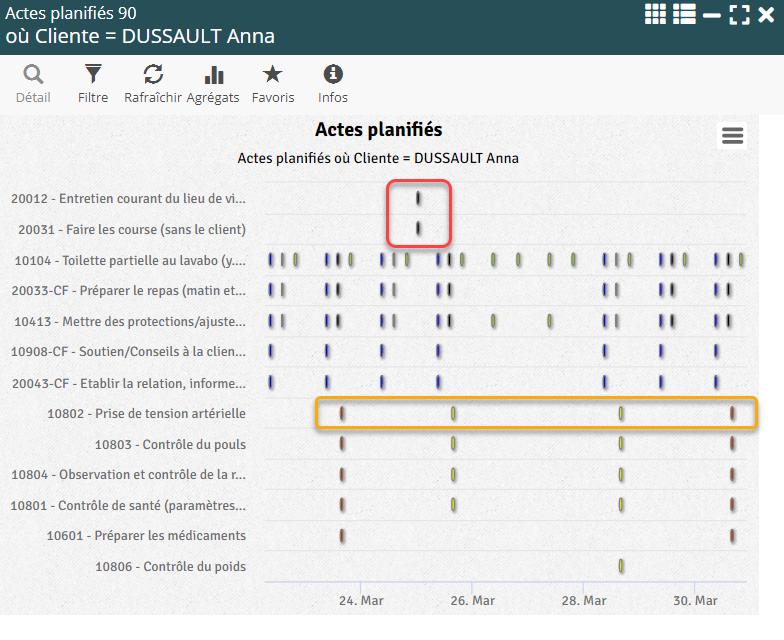Click the 10601 Préparer les médicaments label
The width and height of the screenshot is (784, 640).
click(146, 536)
